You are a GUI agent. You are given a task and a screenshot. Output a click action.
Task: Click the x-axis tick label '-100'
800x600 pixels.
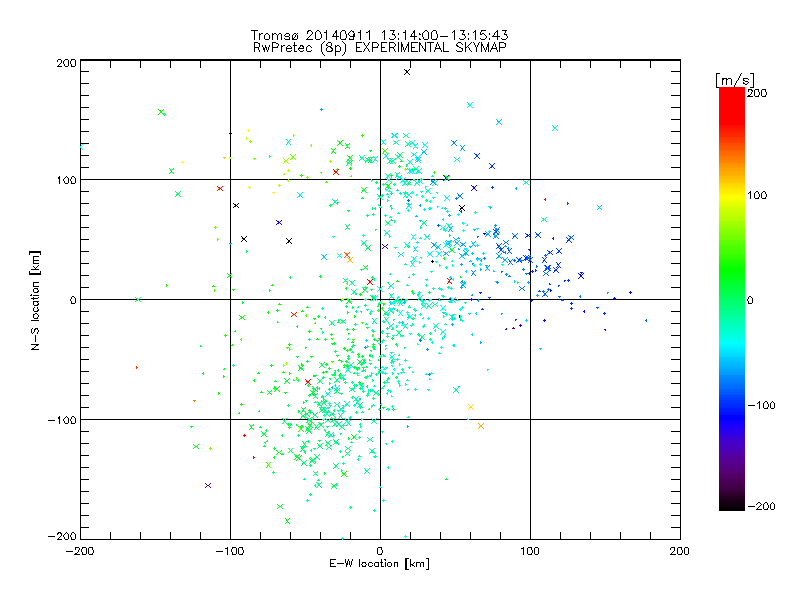(x=230, y=551)
